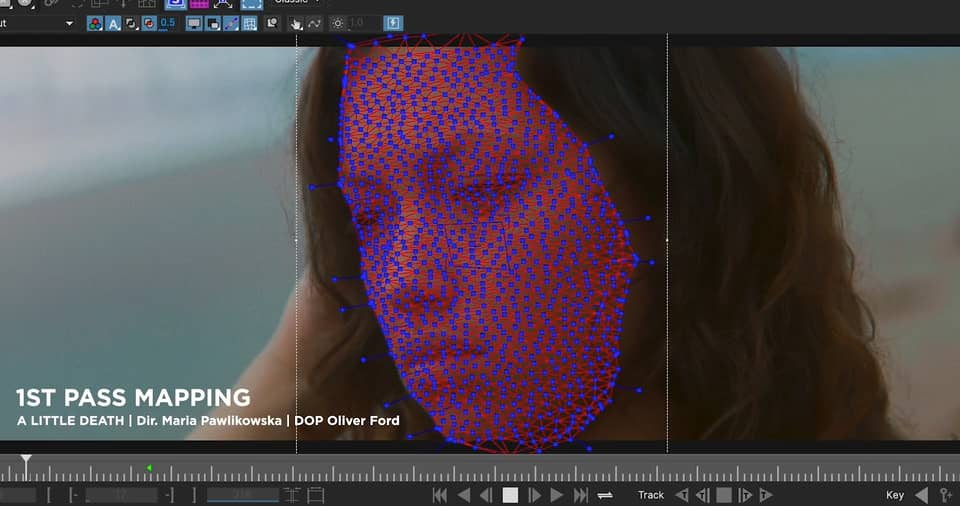The image size is (960, 506).
Task: Track backward one frame
Action: pyautogui.click(x=703, y=495)
